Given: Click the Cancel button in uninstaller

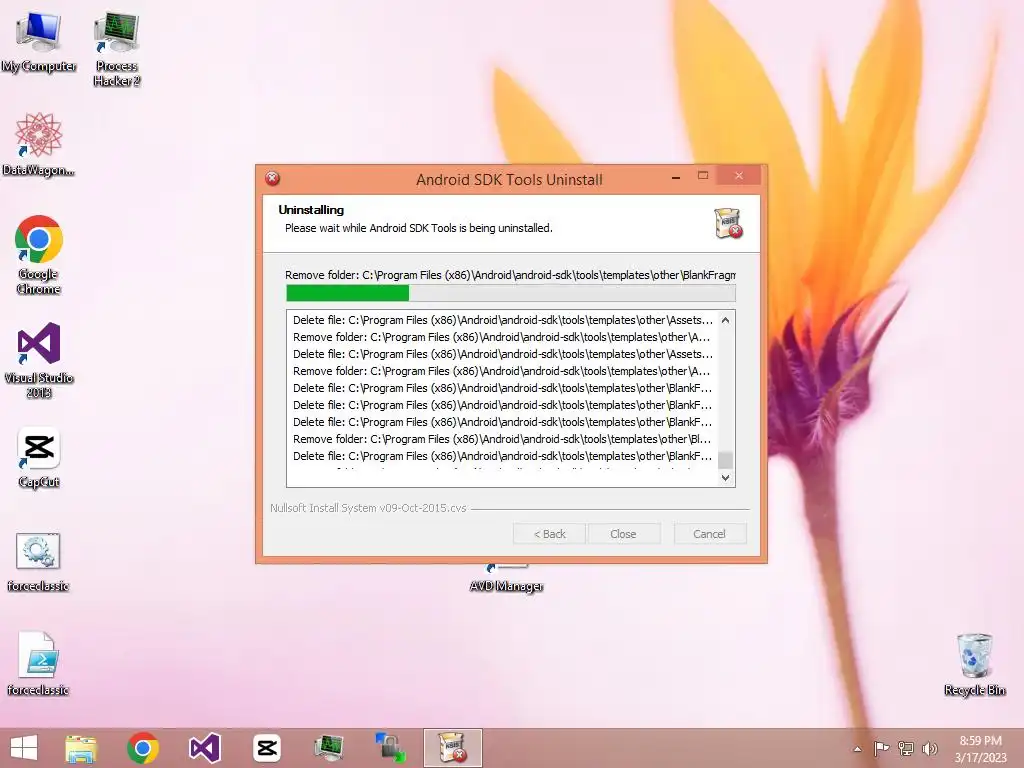Looking at the screenshot, I should coord(709,534).
